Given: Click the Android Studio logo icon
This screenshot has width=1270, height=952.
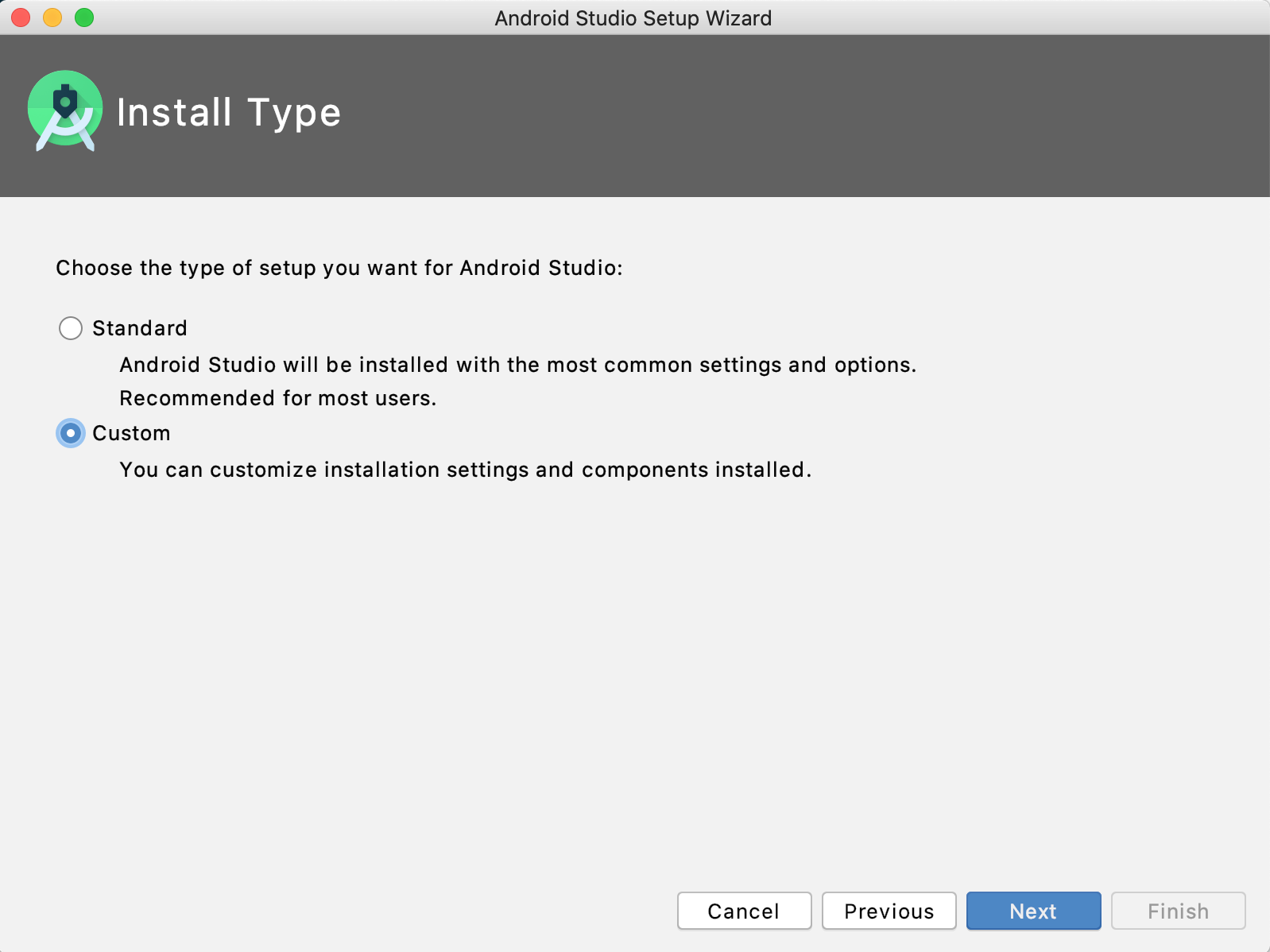Looking at the screenshot, I should pos(65,111).
